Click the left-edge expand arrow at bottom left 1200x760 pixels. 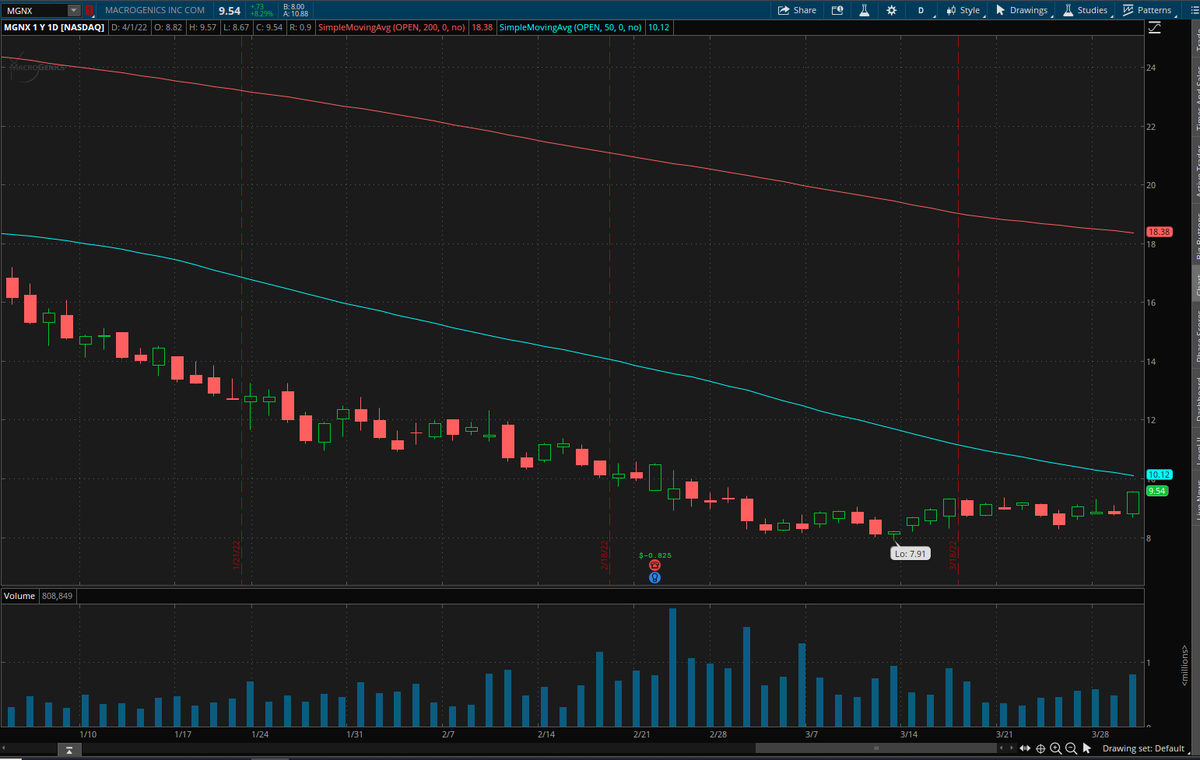4,748
